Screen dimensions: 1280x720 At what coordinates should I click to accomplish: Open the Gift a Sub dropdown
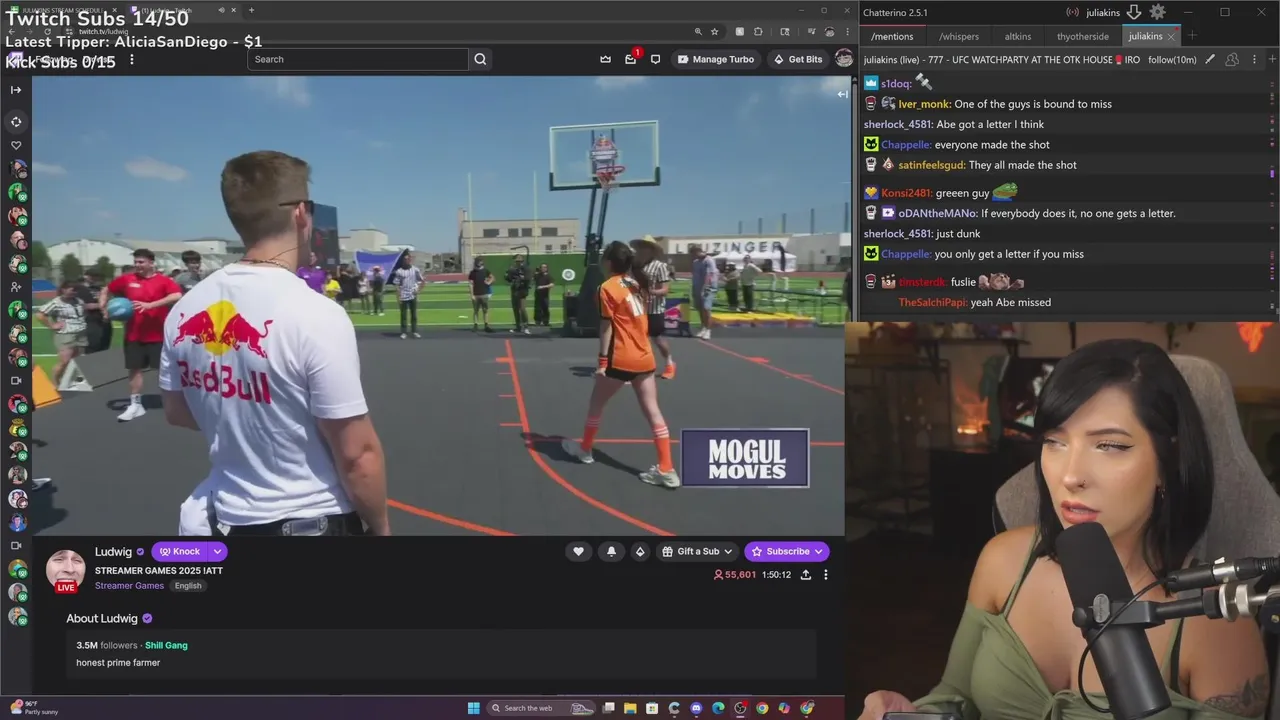click(698, 551)
